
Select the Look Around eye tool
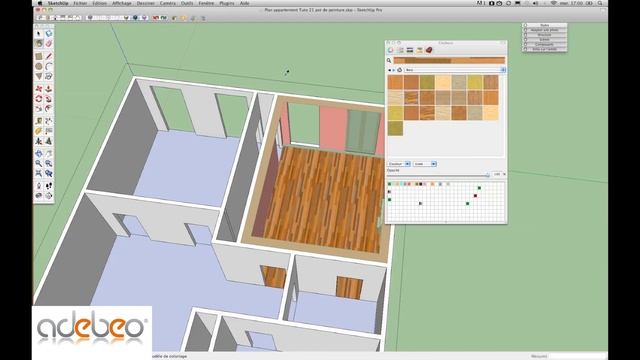39,196
